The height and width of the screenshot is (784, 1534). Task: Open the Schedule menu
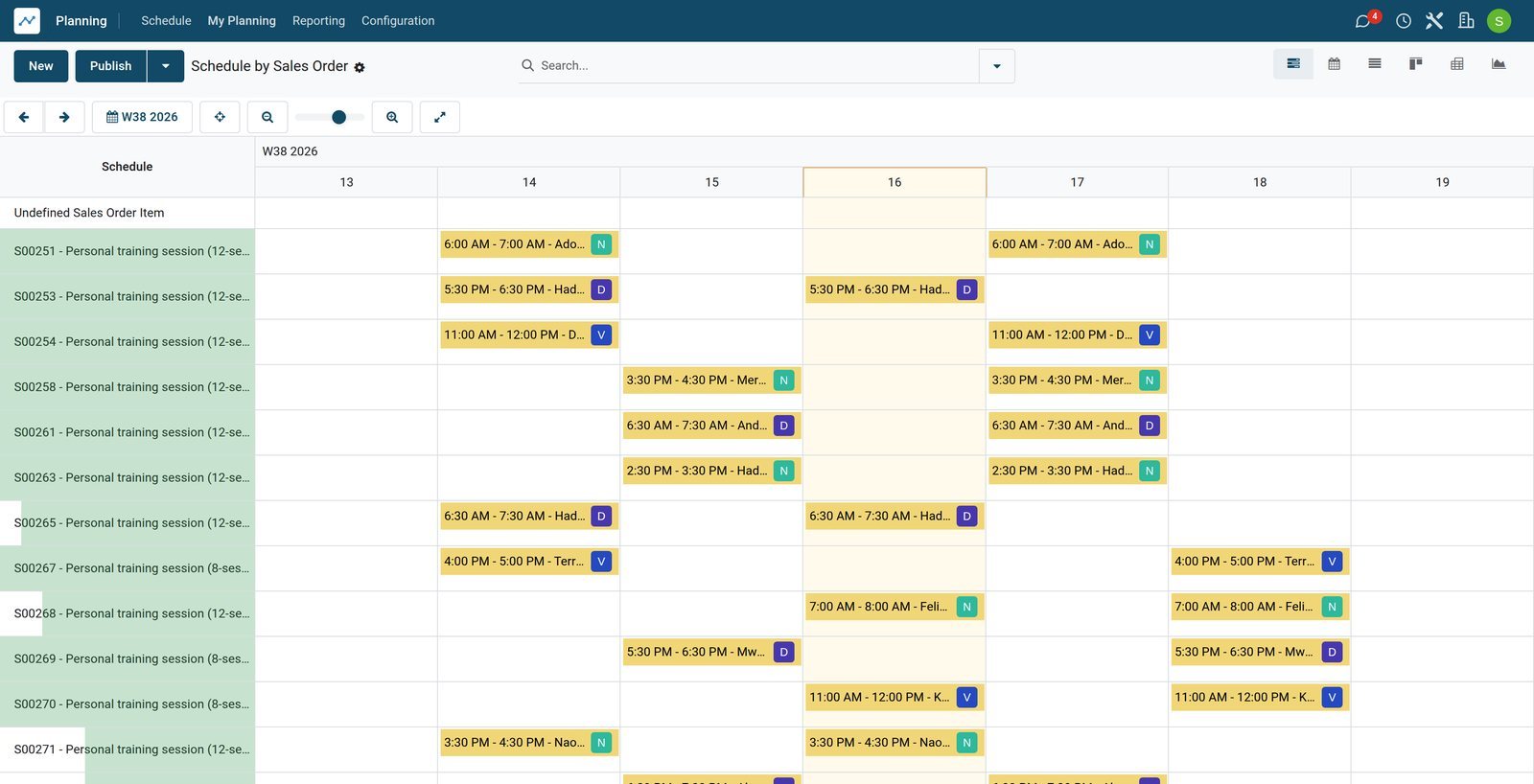(166, 20)
